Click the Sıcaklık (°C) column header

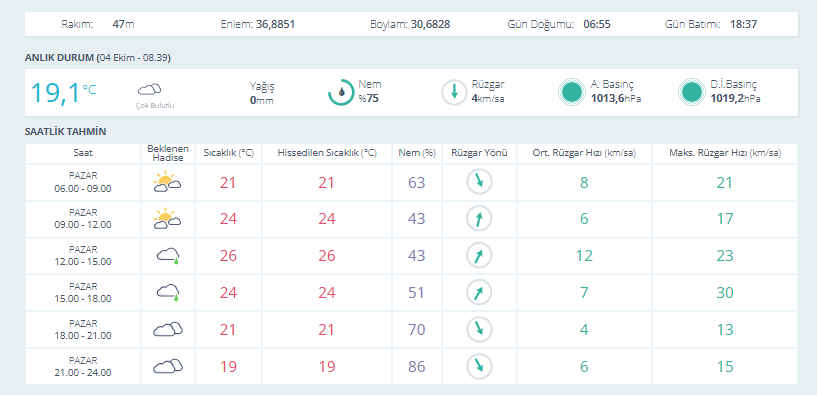(228, 153)
